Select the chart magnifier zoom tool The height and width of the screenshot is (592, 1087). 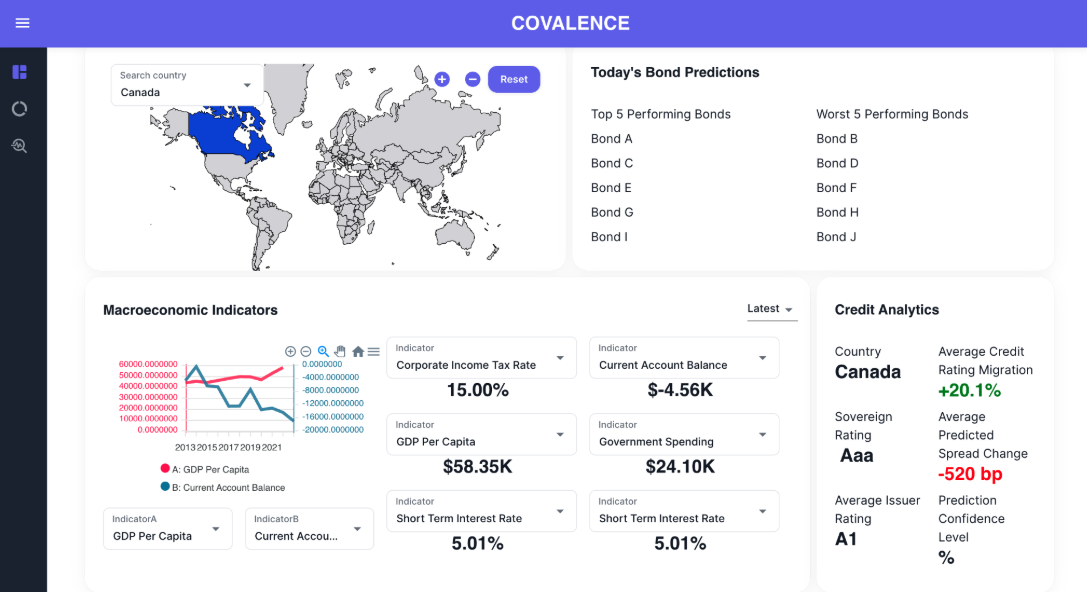(323, 351)
